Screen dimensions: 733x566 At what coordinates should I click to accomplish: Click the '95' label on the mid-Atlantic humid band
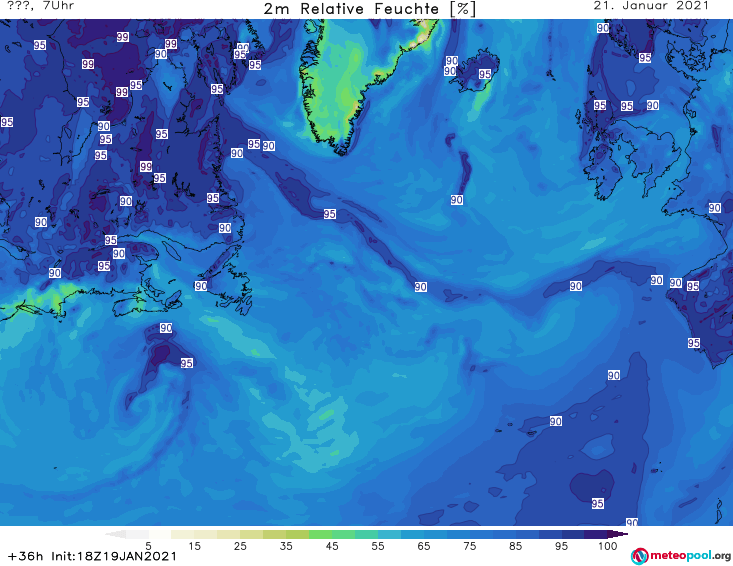[x=330, y=214]
